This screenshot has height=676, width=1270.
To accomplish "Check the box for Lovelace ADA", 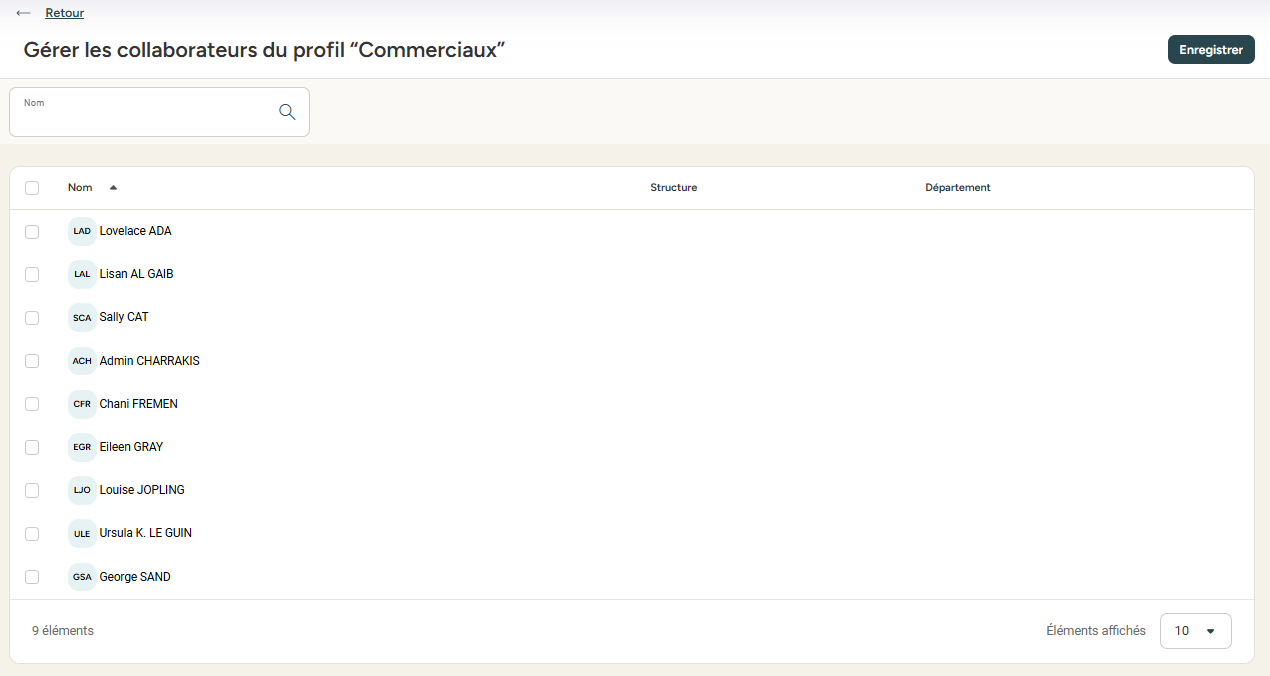I will pos(32,231).
